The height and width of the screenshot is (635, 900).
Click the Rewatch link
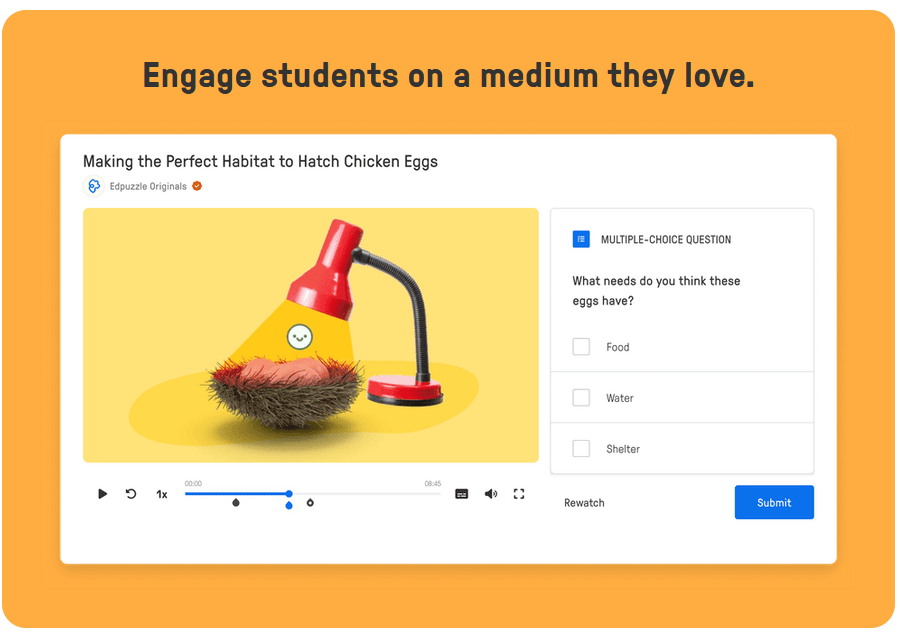584,503
